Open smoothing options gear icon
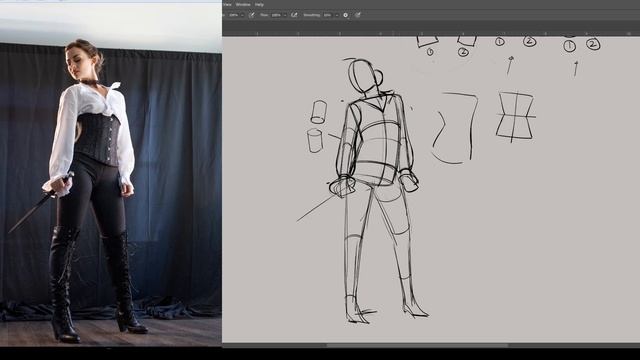This screenshot has width=640, height=360. (345, 15)
